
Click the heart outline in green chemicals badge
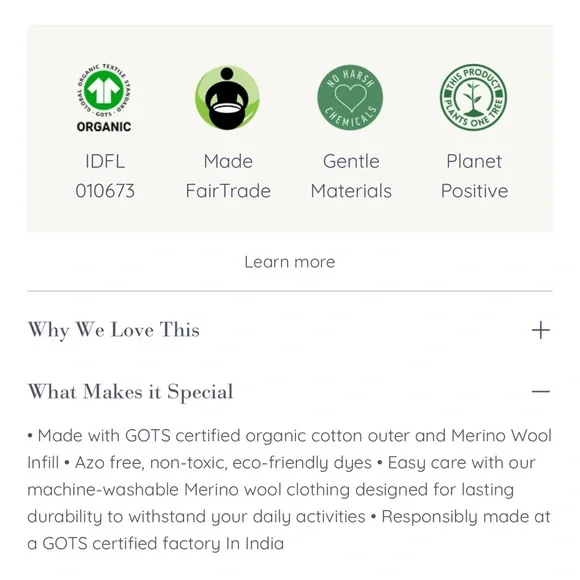[x=350, y=98]
